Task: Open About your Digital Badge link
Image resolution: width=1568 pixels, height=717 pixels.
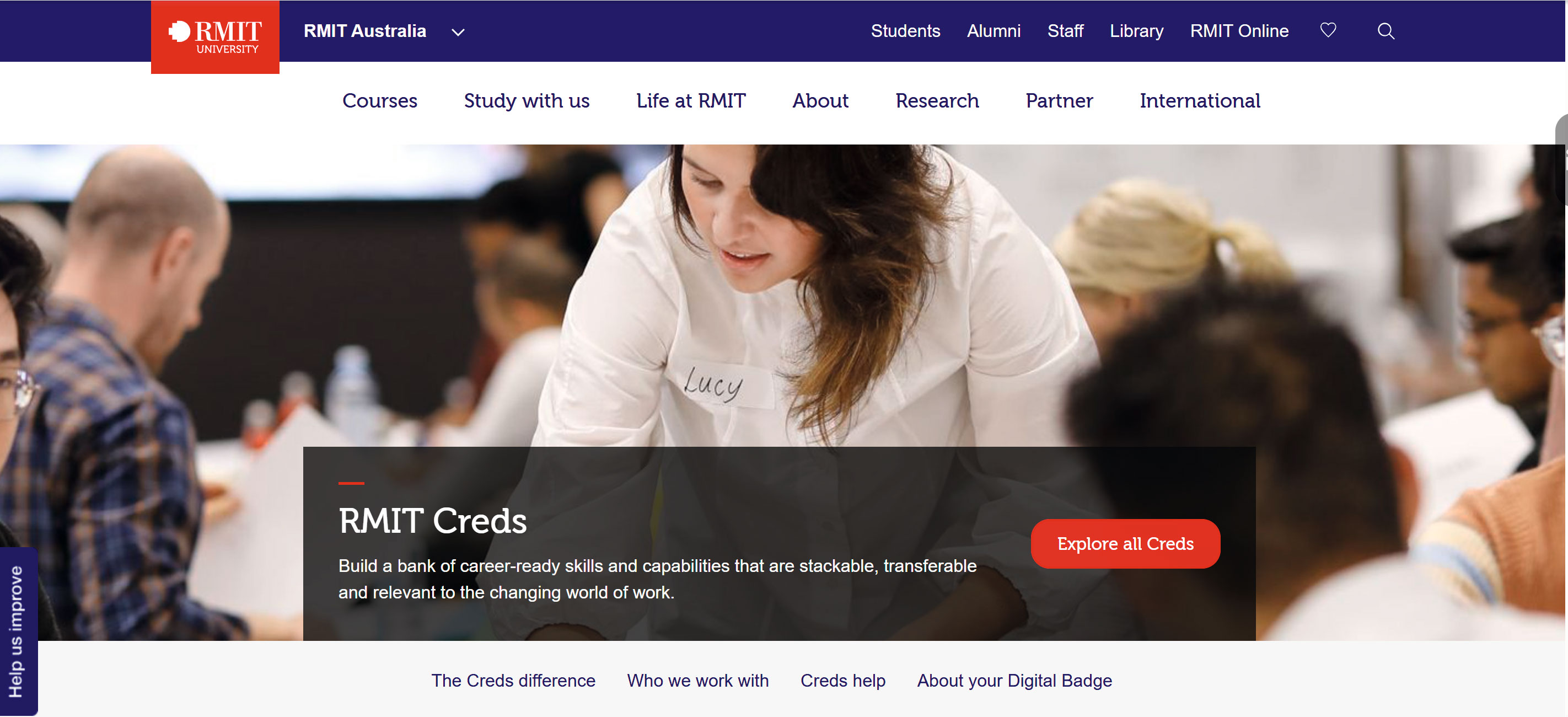Action: [x=1014, y=681]
